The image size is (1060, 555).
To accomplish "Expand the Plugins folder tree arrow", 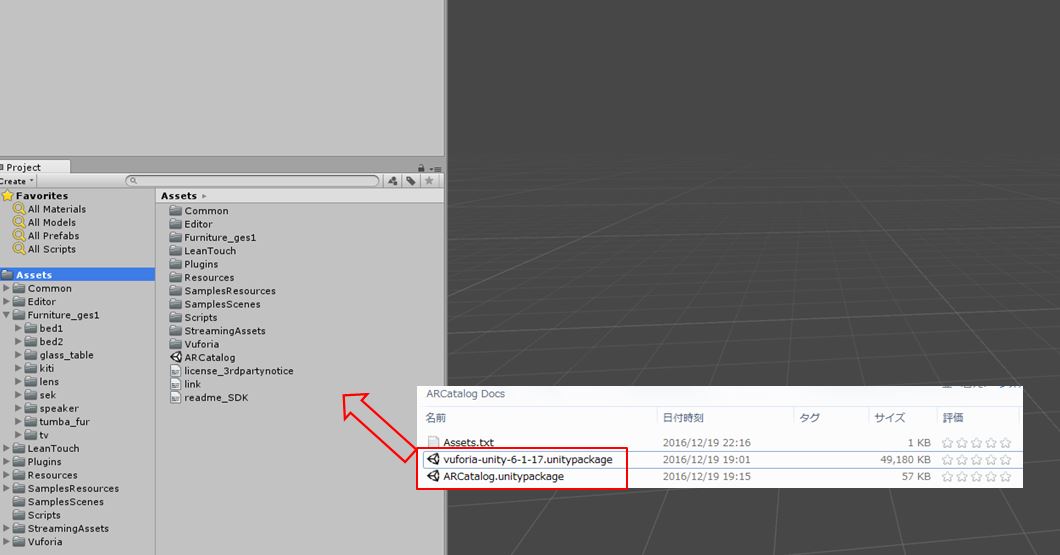I will pyautogui.click(x=6, y=462).
